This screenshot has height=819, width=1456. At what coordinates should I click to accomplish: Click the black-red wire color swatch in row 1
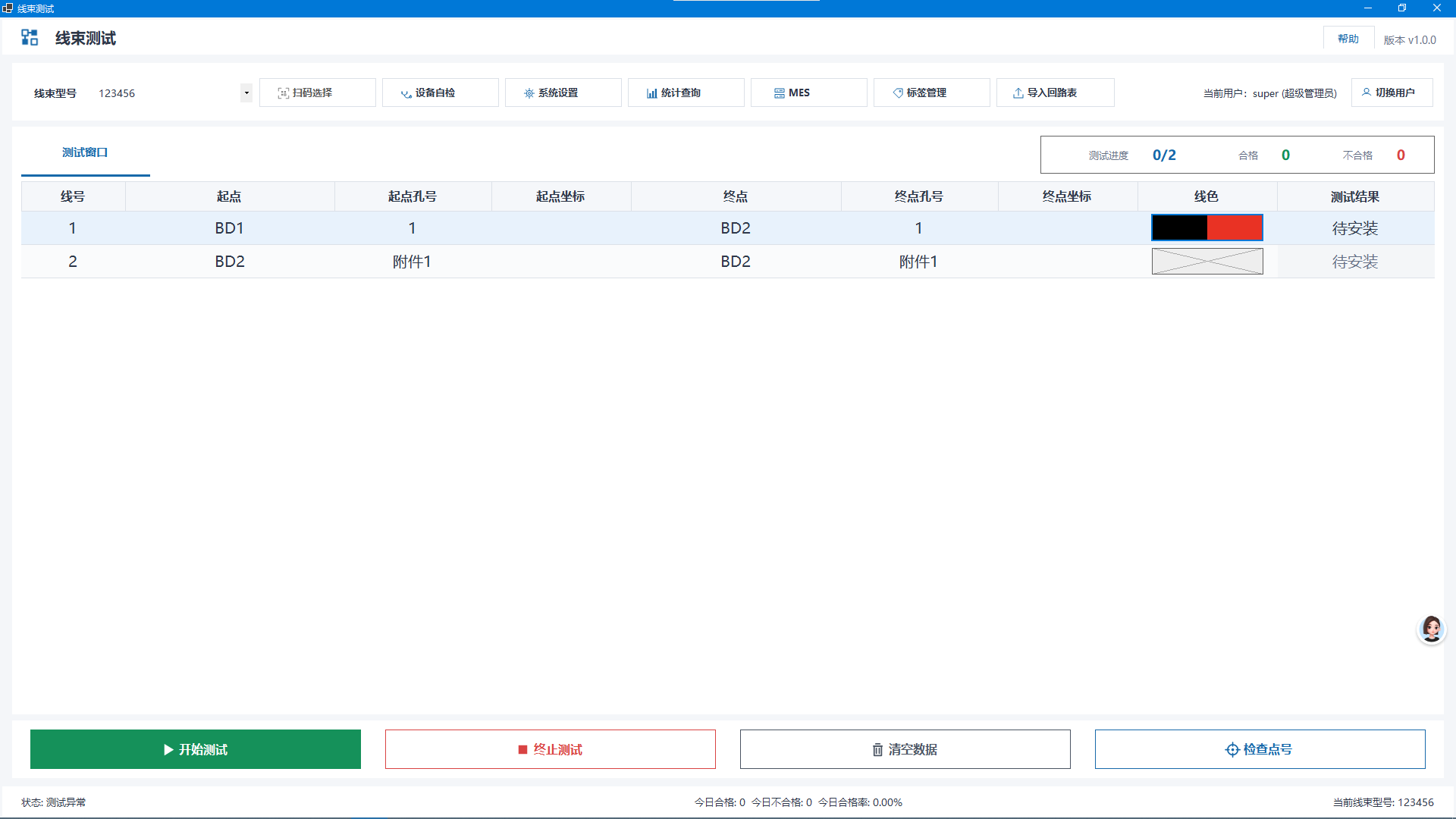[x=1207, y=227]
